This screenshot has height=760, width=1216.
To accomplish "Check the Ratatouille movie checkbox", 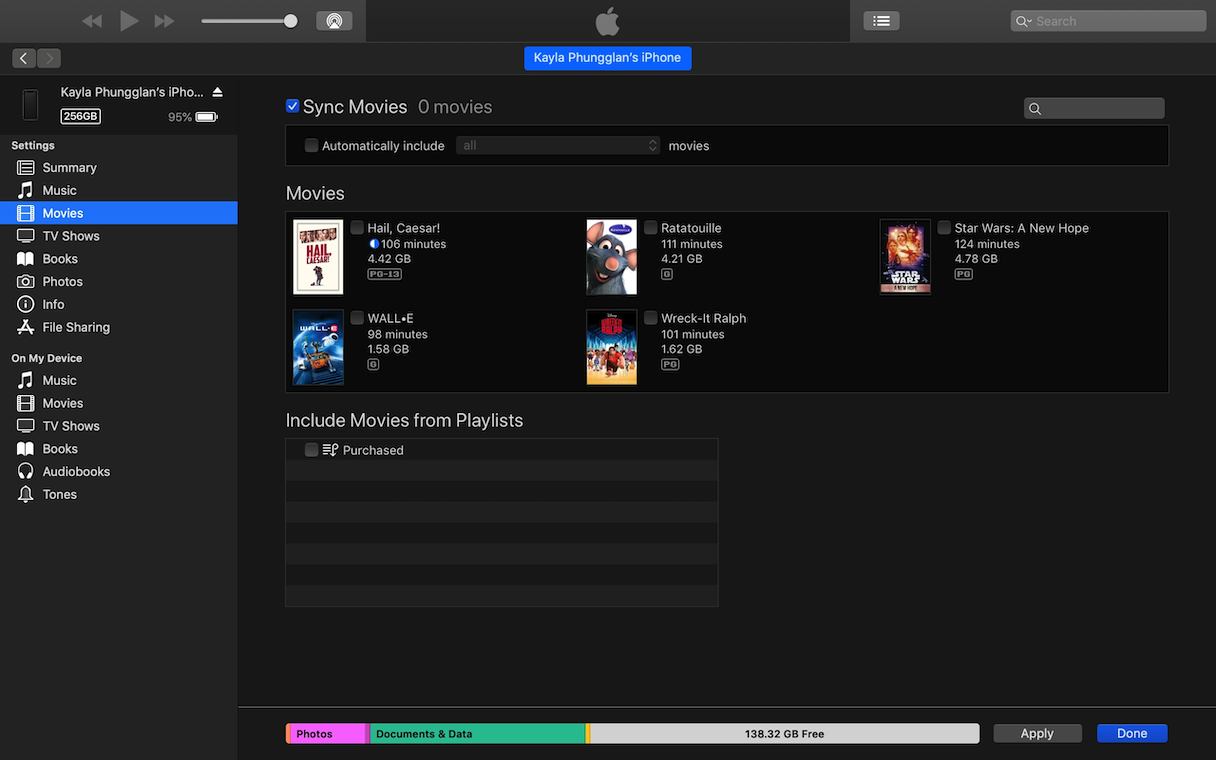I will click(651, 227).
